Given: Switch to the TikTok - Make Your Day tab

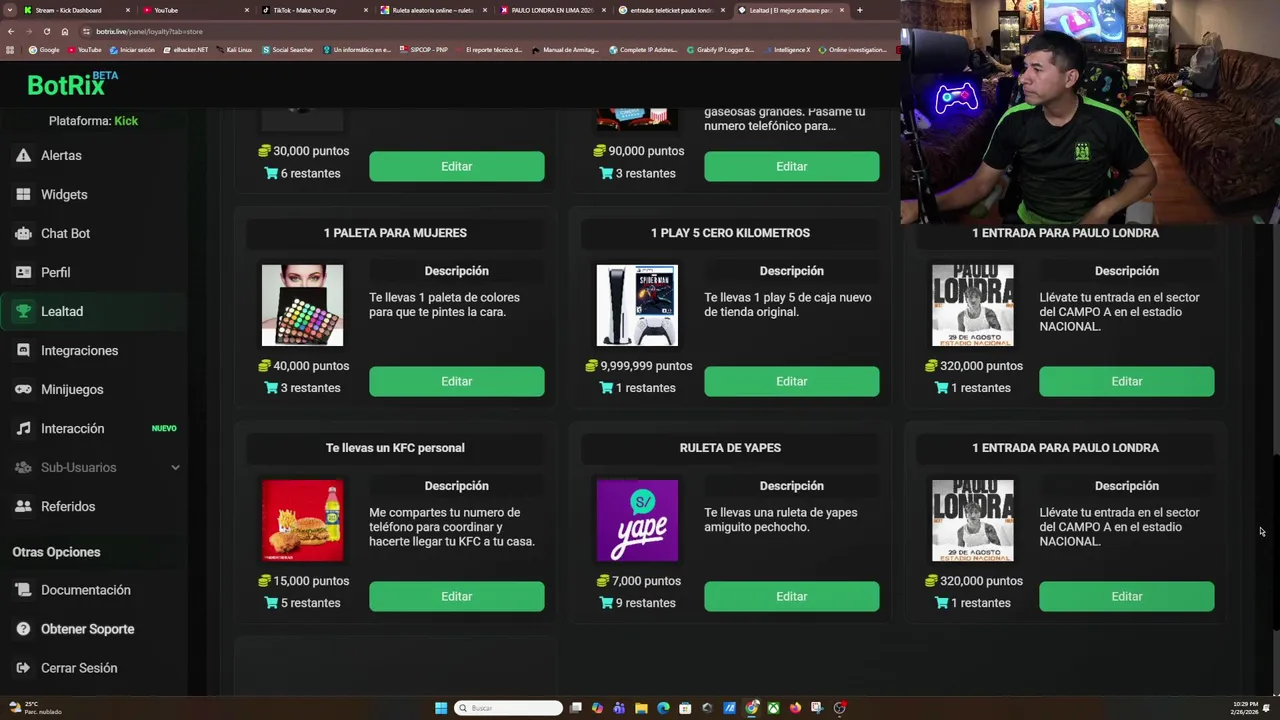Looking at the screenshot, I should [x=313, y=10].
